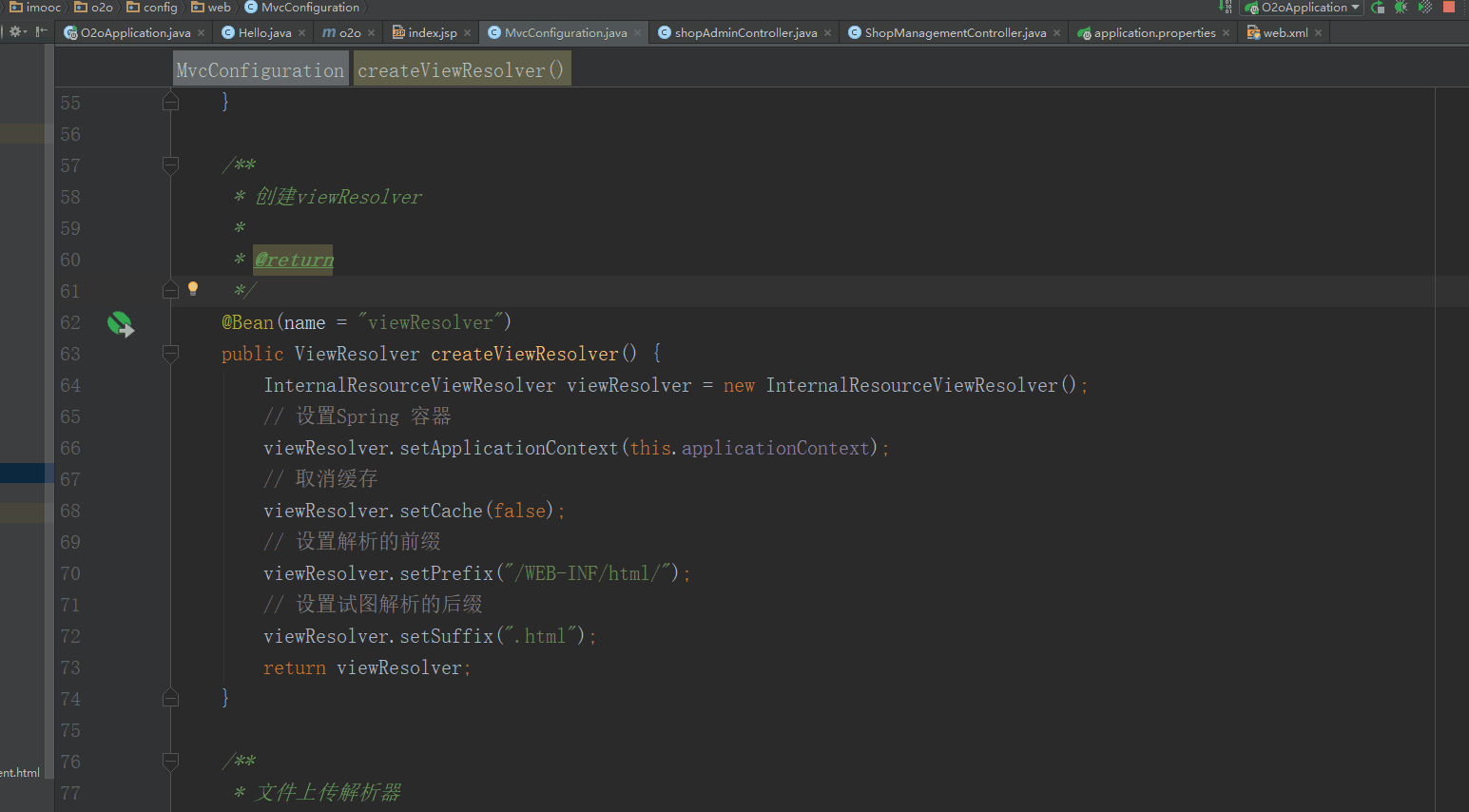Viewport: 1469px width, 812px height.
Task: Click the build project binary arrow icon
Action: [x=1226, y=7]
